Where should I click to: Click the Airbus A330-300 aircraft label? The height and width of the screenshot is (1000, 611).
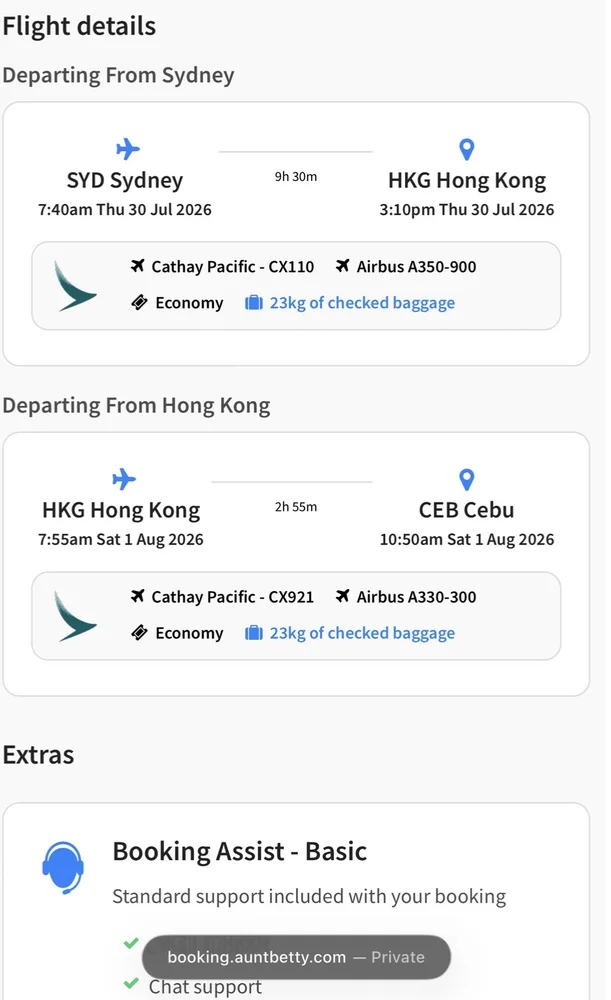pyautogui.click(x=416, y=597)
